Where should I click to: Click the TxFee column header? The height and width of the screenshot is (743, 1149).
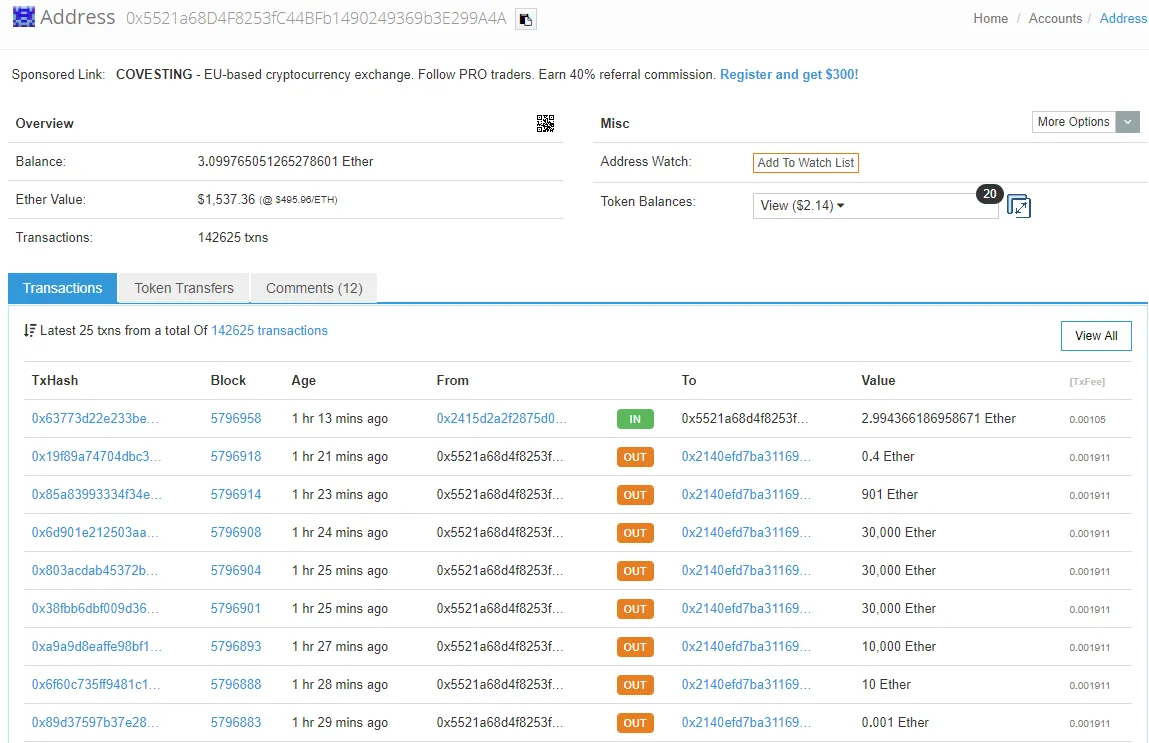click(x=1087, y=382)
